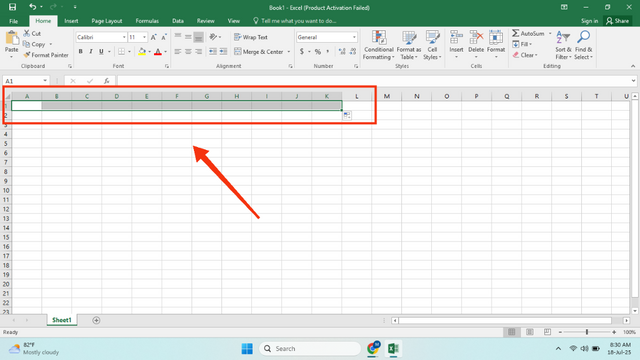Add a new sheet with plus icon
The image size is (640, 360).
click(x=96, y=320)
